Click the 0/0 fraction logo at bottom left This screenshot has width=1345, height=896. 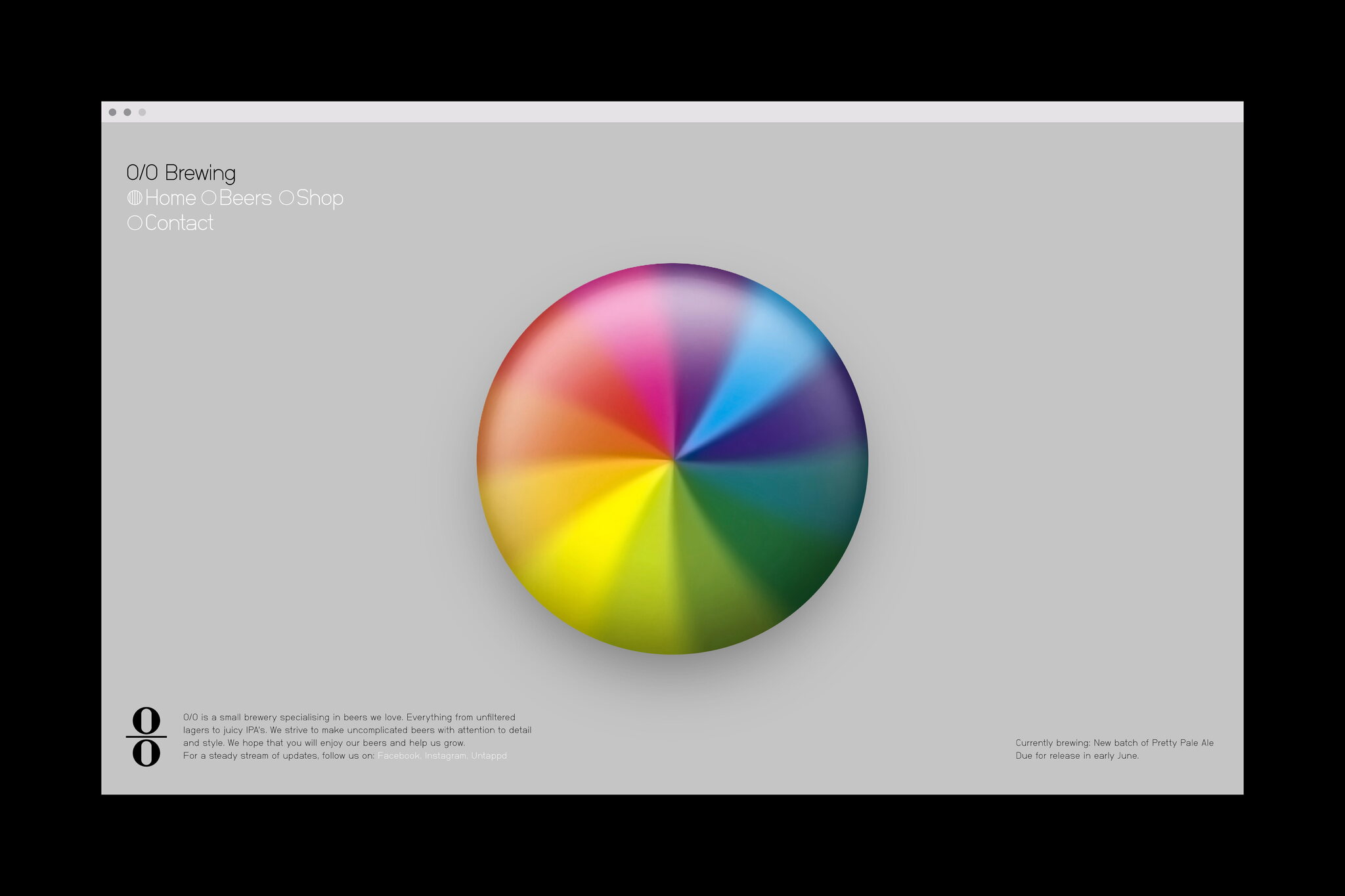(x=146, y=736)
